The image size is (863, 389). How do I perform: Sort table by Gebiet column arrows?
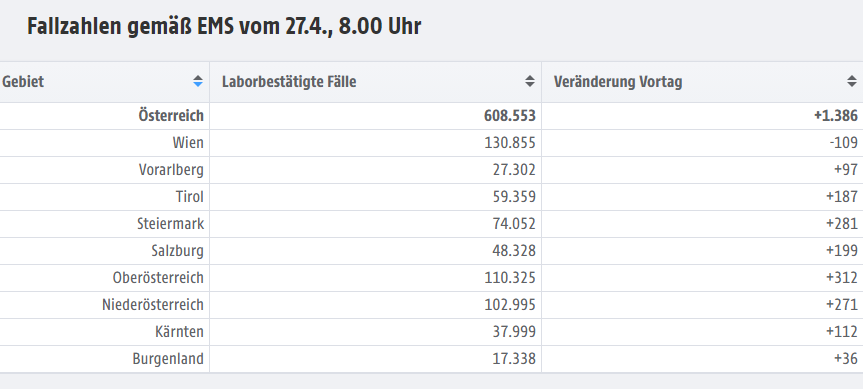[x=198, y=81]
